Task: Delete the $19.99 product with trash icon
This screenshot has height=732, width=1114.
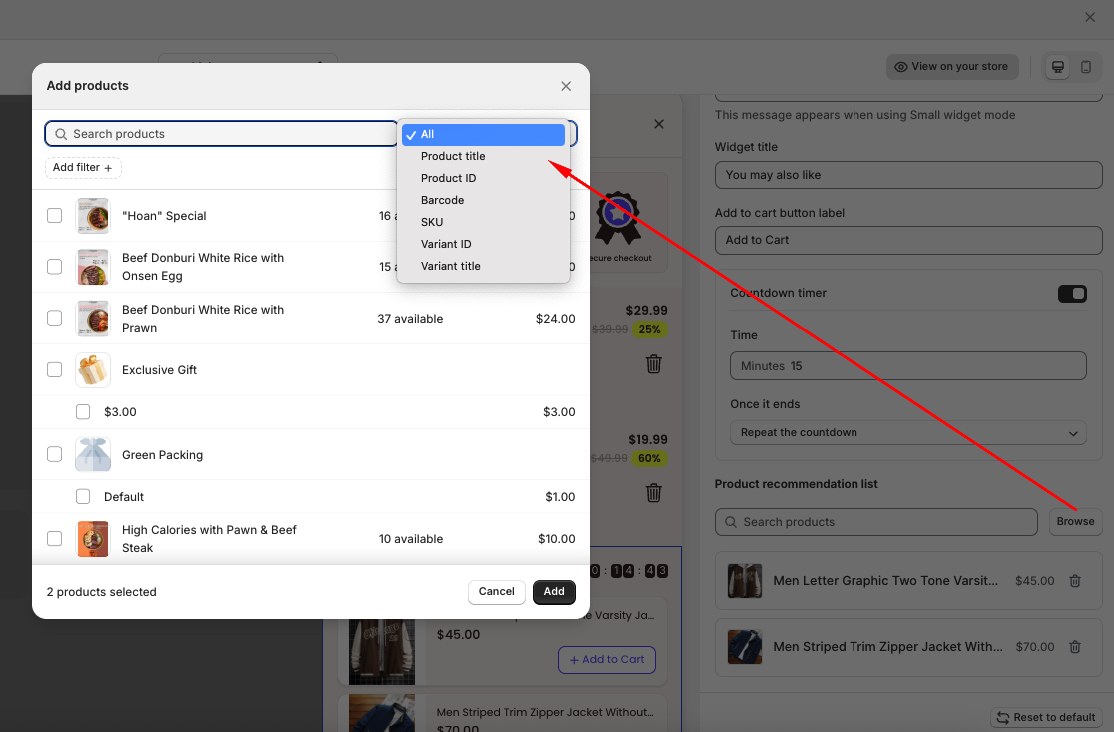Action: pyautogui.click(x=654, y=493)
